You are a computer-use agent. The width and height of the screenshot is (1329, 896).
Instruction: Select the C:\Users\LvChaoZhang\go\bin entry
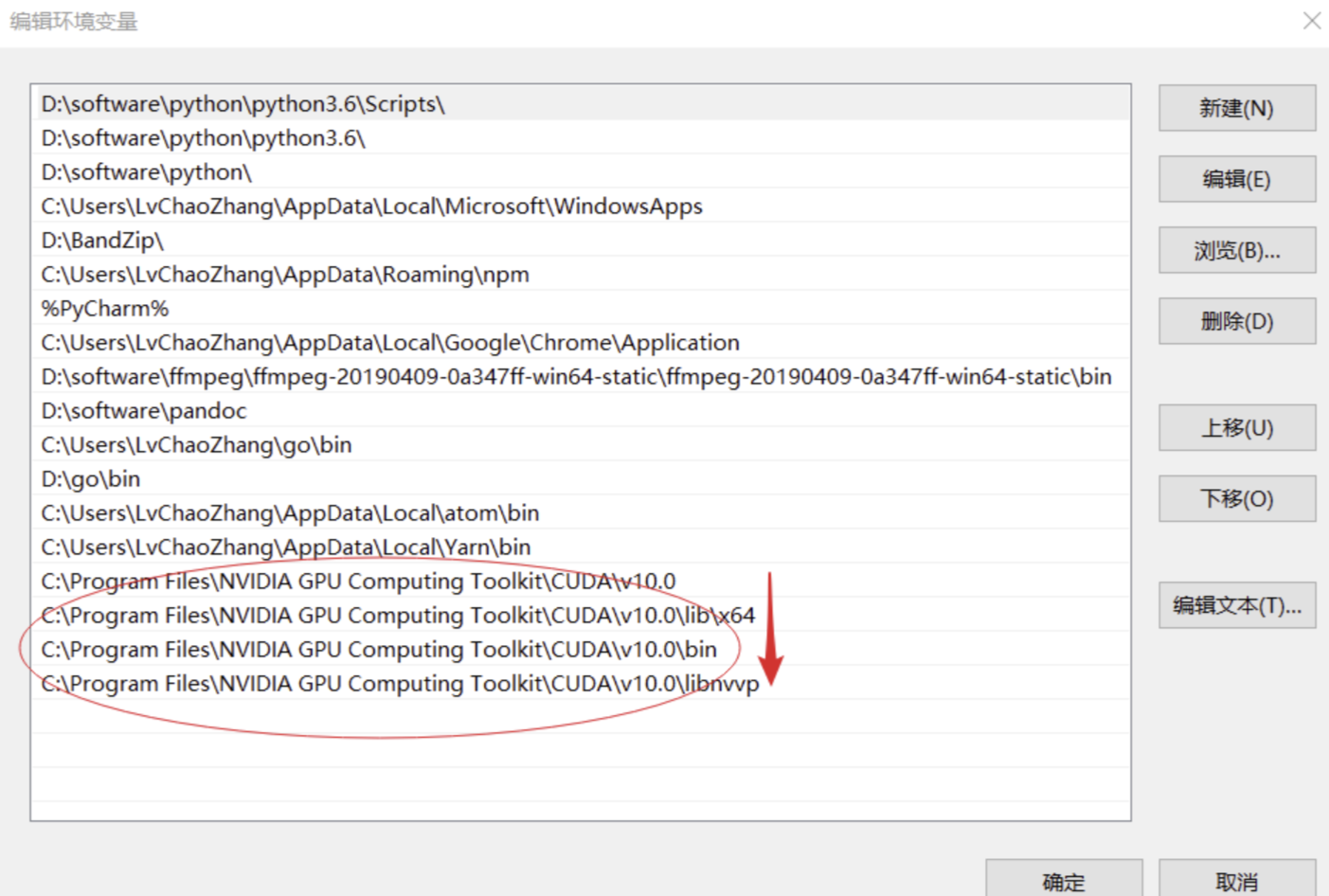coord(581,444)
